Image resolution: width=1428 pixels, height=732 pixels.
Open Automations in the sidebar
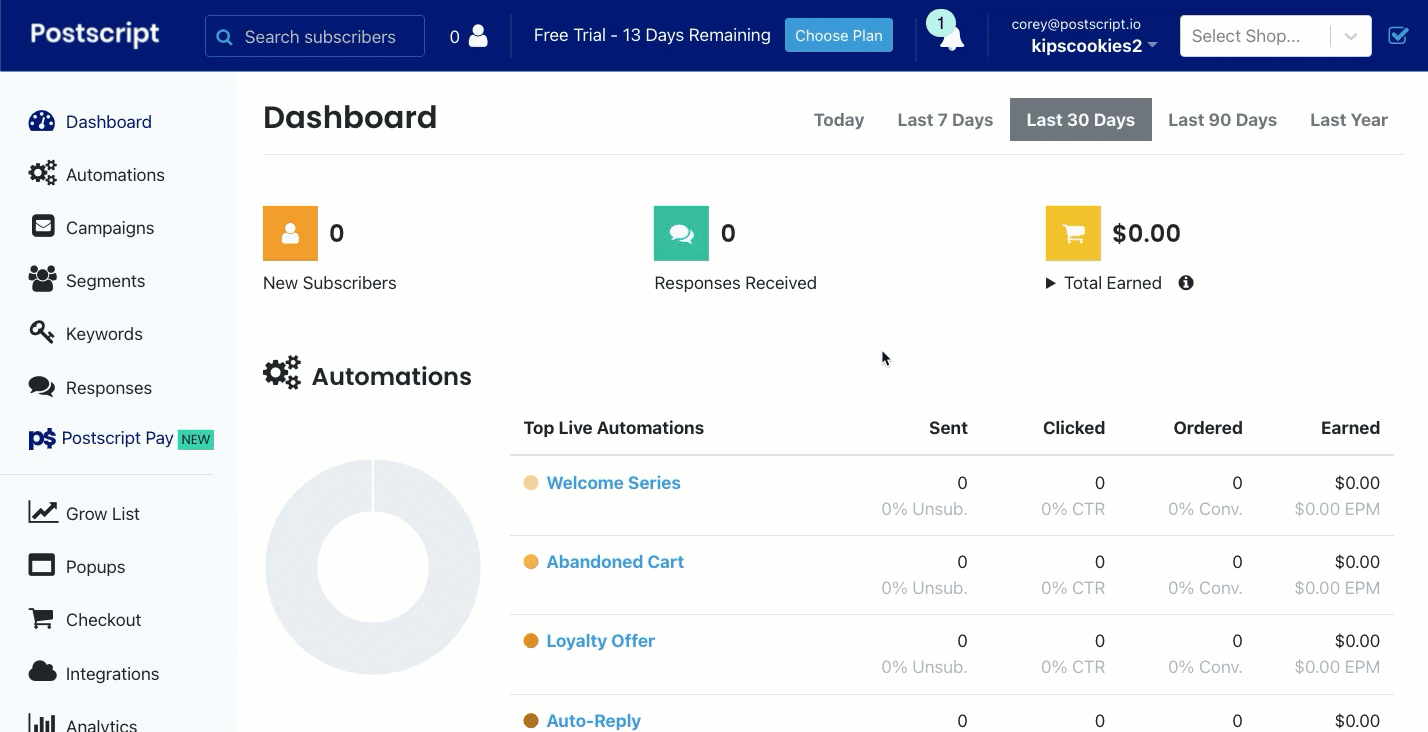(x=115, y=175)
